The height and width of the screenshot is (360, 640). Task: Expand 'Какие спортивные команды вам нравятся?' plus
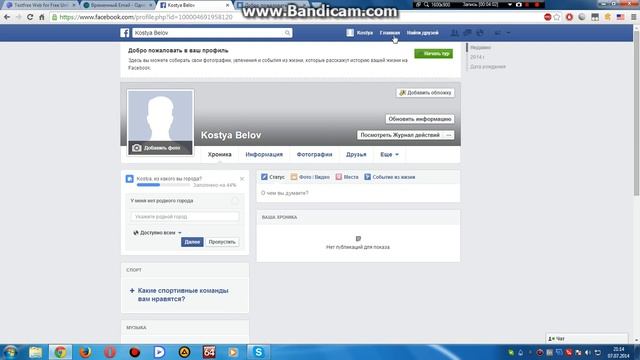point(132,291)
